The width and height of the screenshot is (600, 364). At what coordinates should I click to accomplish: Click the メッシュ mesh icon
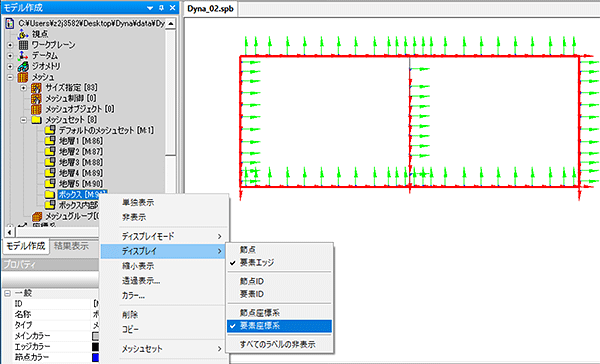coord(23,77)
